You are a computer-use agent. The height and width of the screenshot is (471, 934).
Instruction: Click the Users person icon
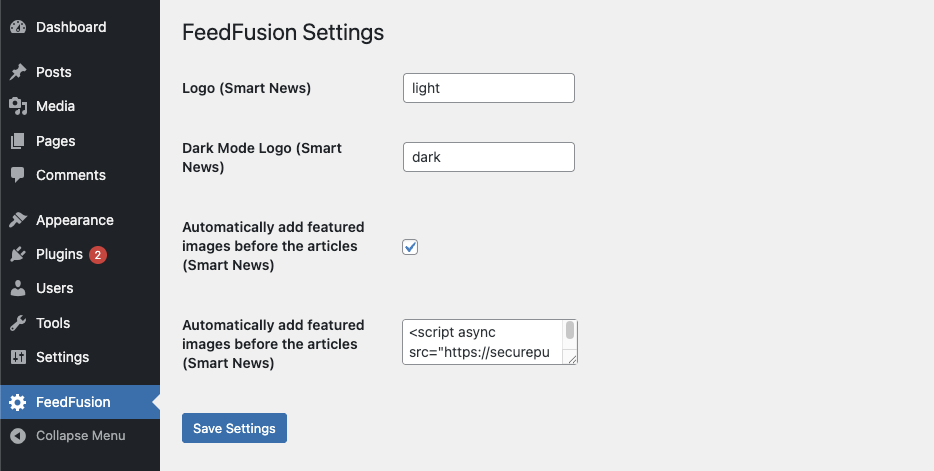(x=18, y=288)
